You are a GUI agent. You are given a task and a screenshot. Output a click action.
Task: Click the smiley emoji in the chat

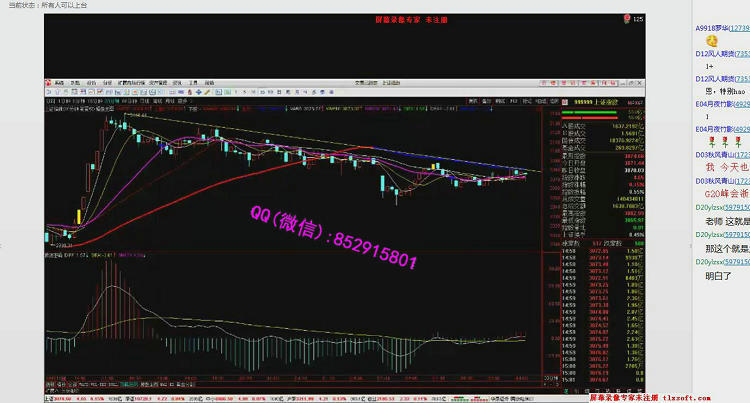click(x=712, y=40)
